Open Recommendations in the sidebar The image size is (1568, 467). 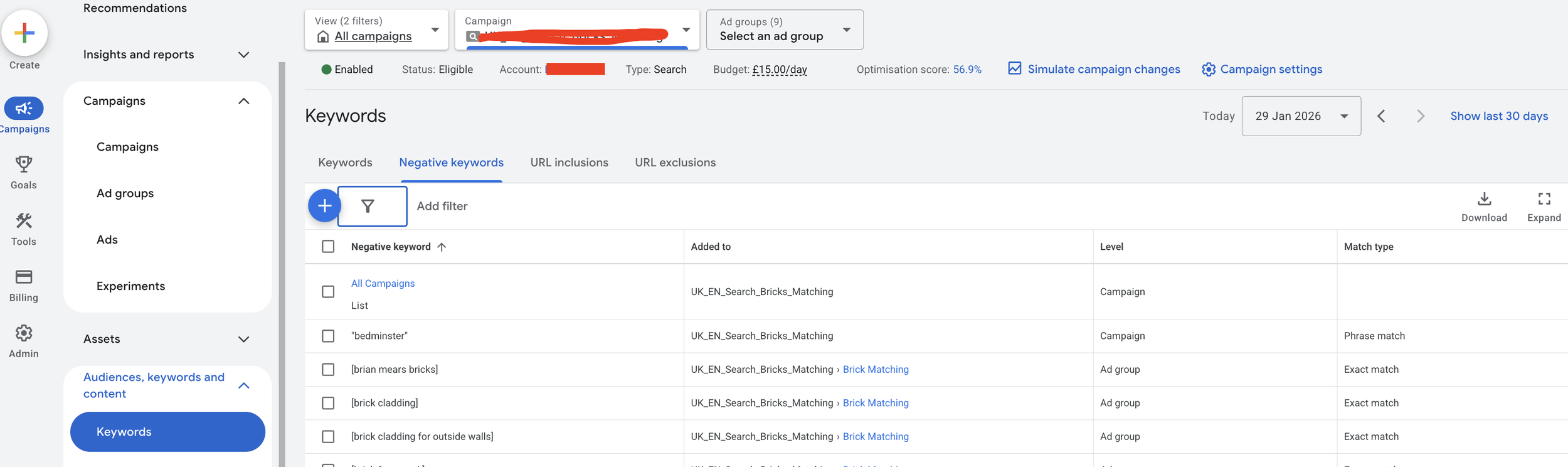click(135, 8)
